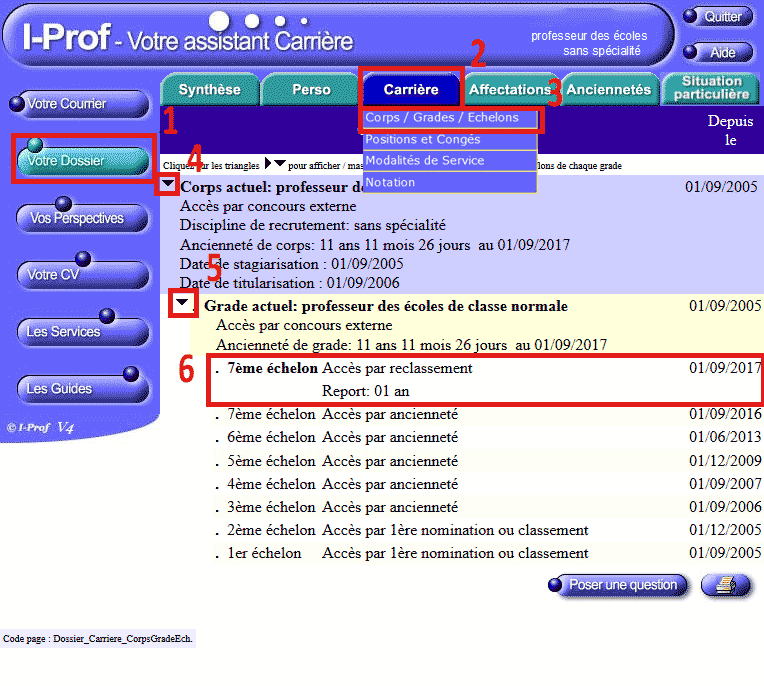
Task: Switch to the Perso tab
Action: click(311, 90)
